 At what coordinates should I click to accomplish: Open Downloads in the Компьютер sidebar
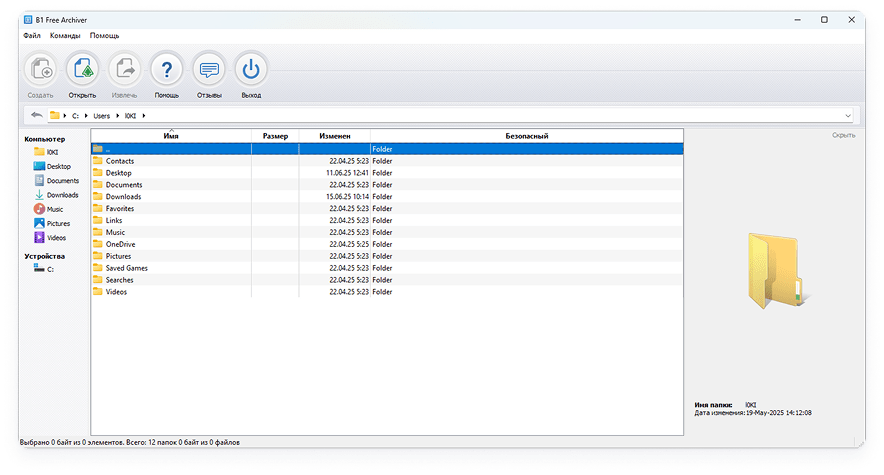pyautogui.click(x=56, y=195)
